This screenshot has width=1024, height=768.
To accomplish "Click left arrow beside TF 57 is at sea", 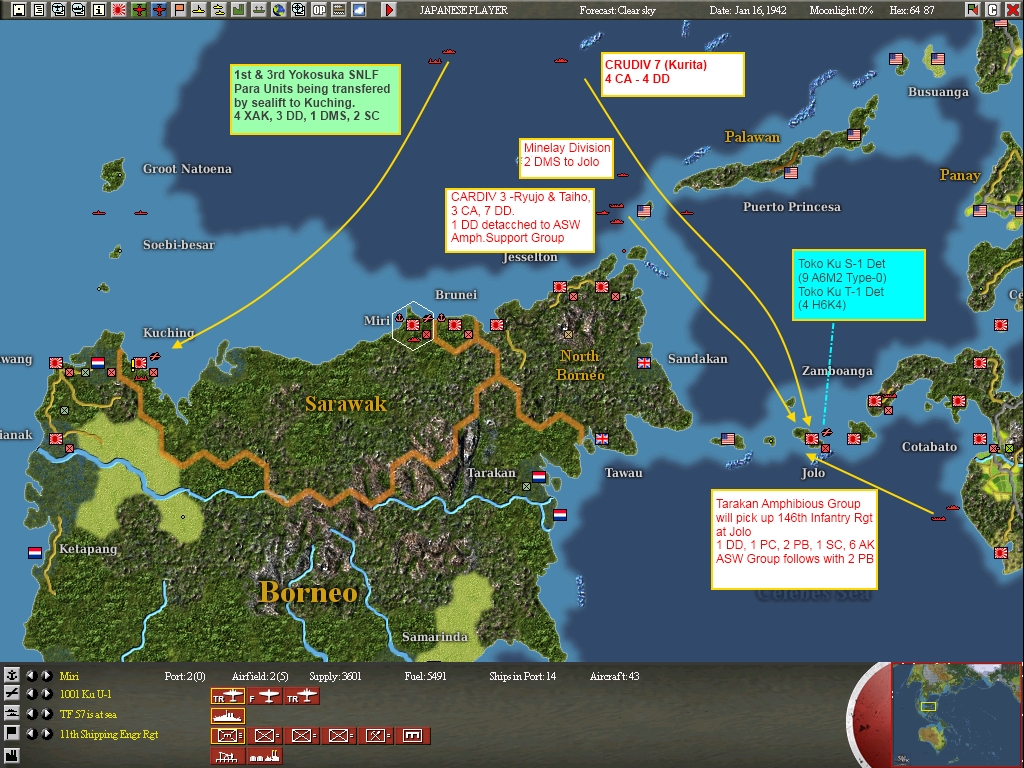I will (31, 714).
